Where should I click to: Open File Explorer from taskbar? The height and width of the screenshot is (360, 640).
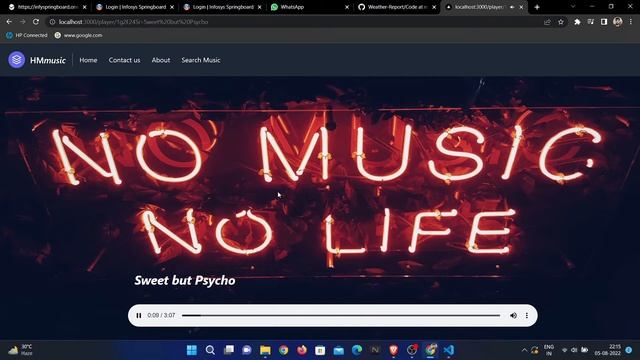click(x=265, y=350)
